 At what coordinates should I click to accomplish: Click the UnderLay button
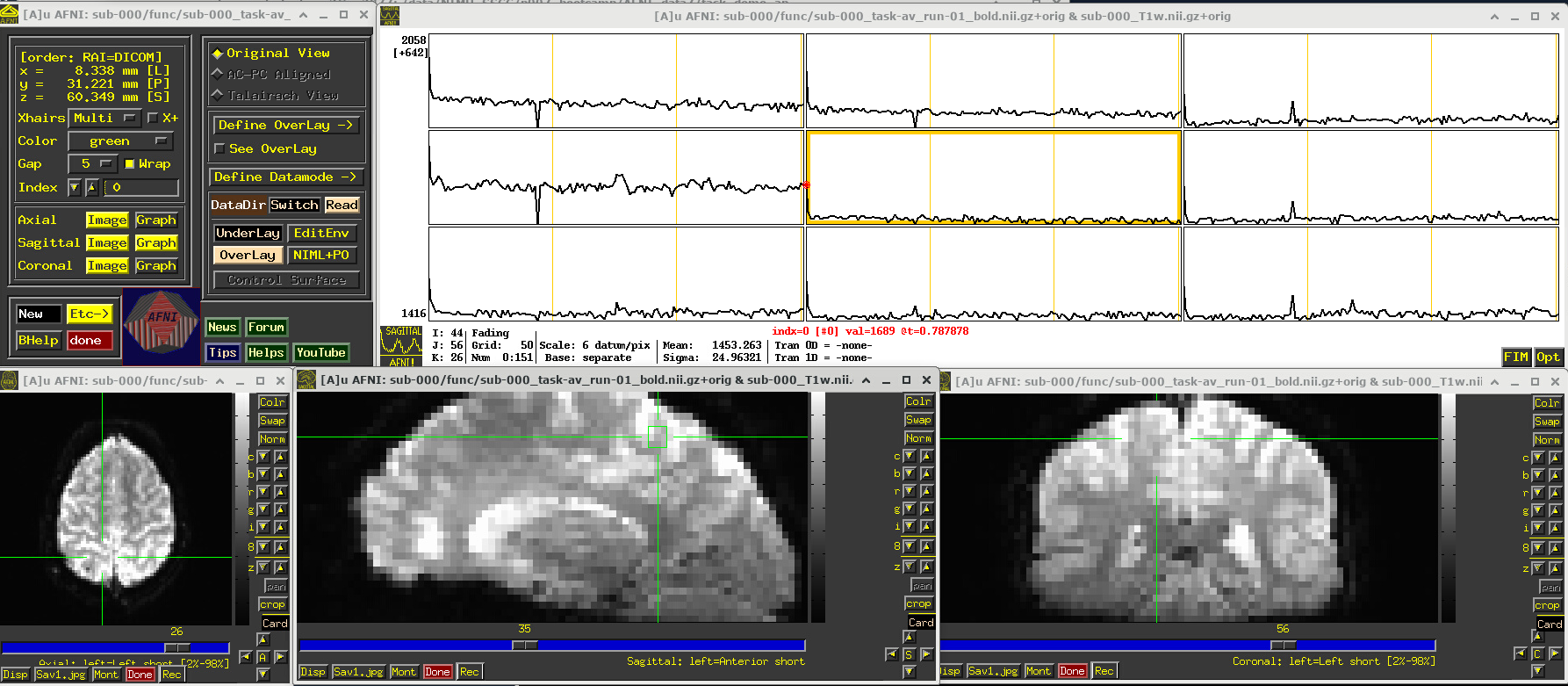[248, 233]
